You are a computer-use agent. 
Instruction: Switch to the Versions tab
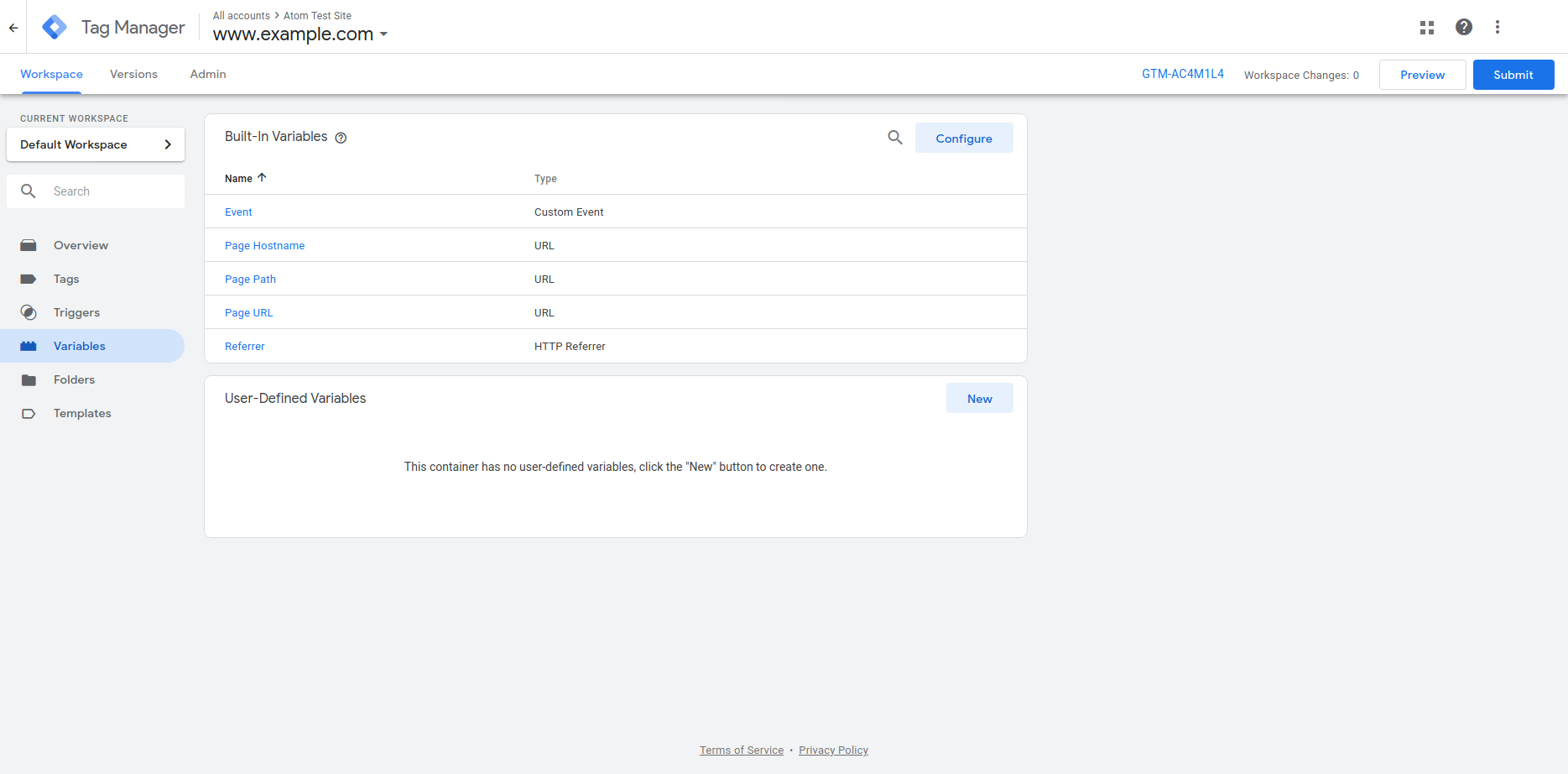(x=133, y=74)
